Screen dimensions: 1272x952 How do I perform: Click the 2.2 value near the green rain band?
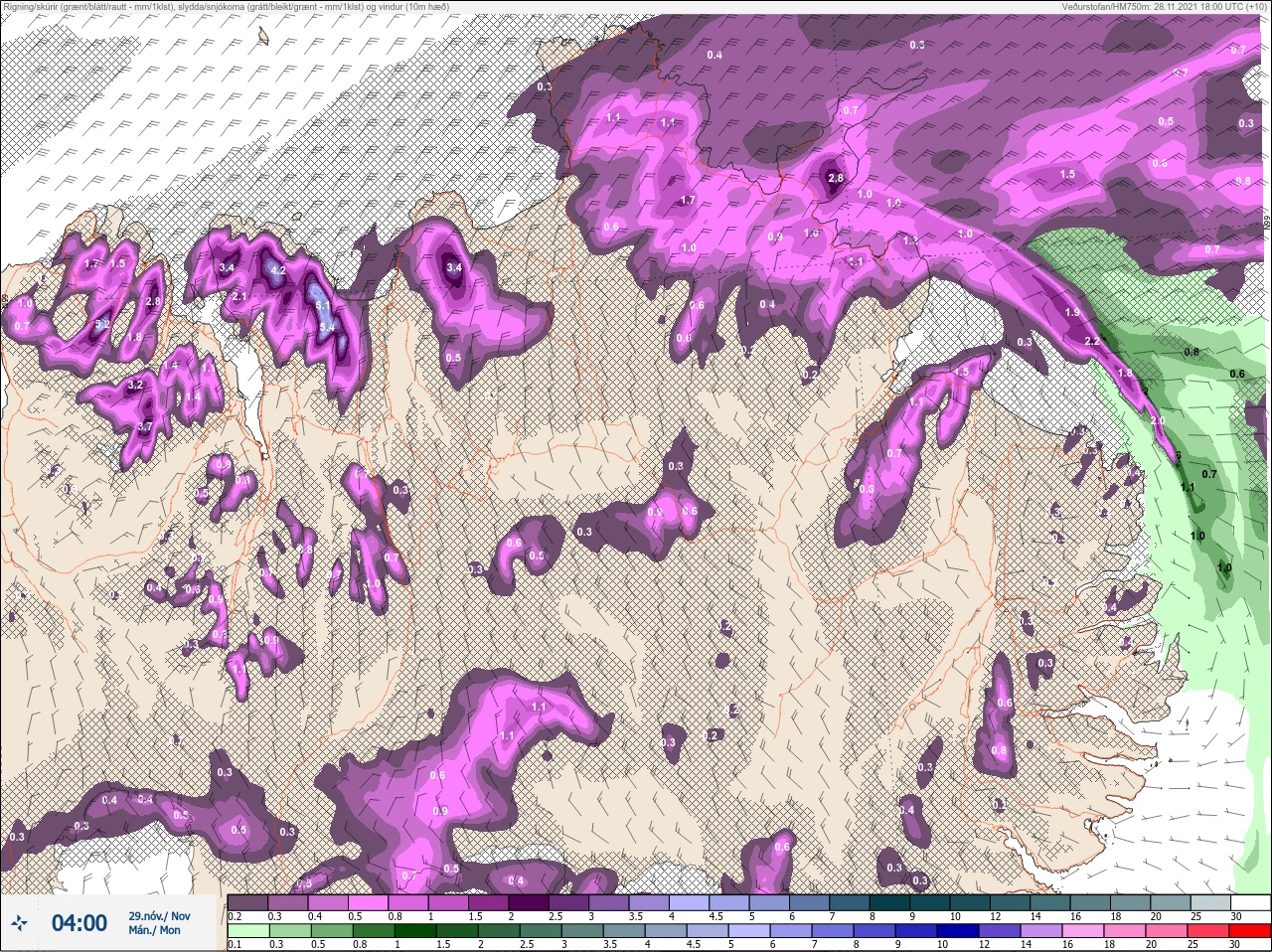(1091, 341)
